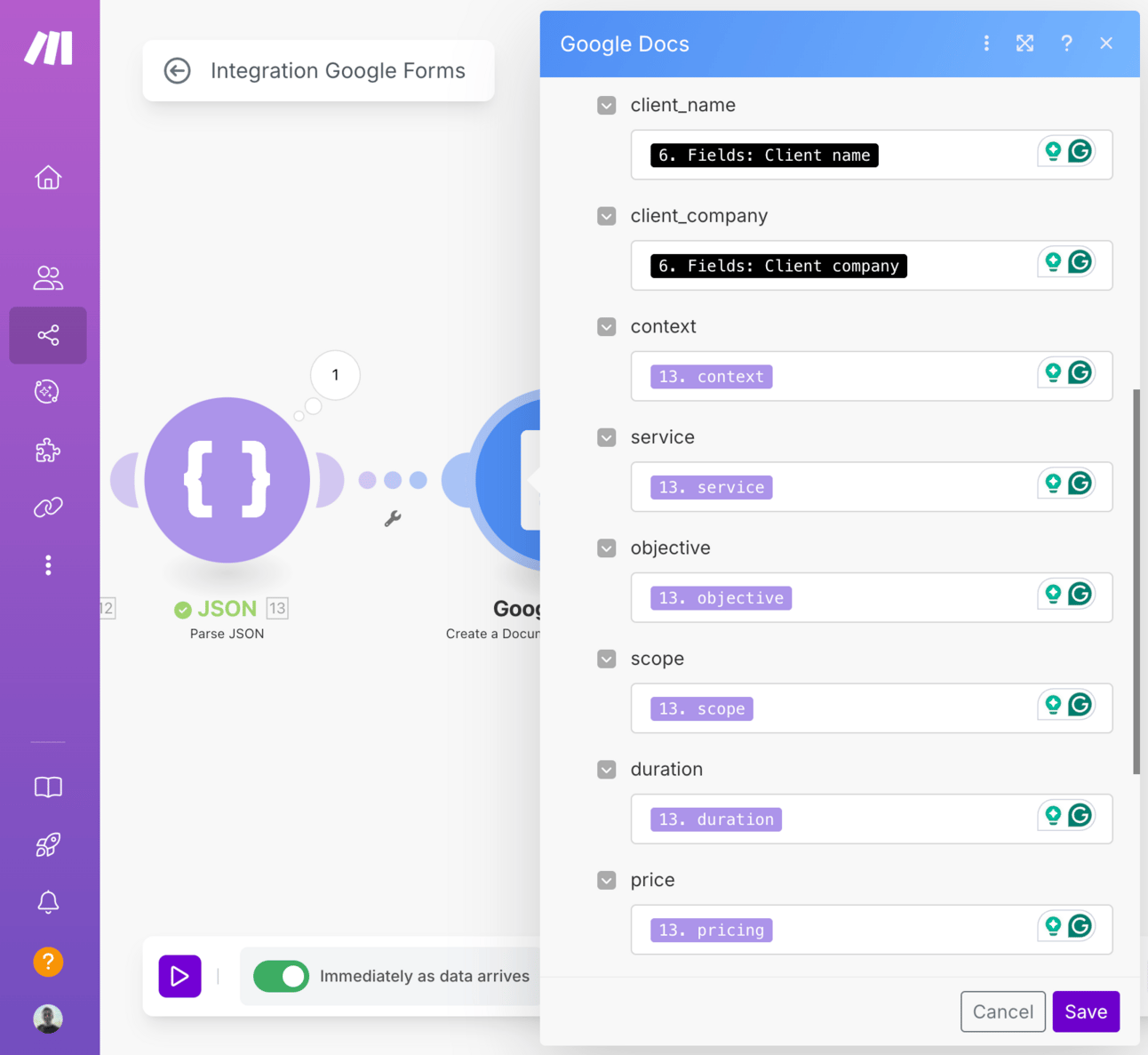Click Grammarly icon in context field
This screenshot has height=1055, width=1148.
coord(1080,372)
